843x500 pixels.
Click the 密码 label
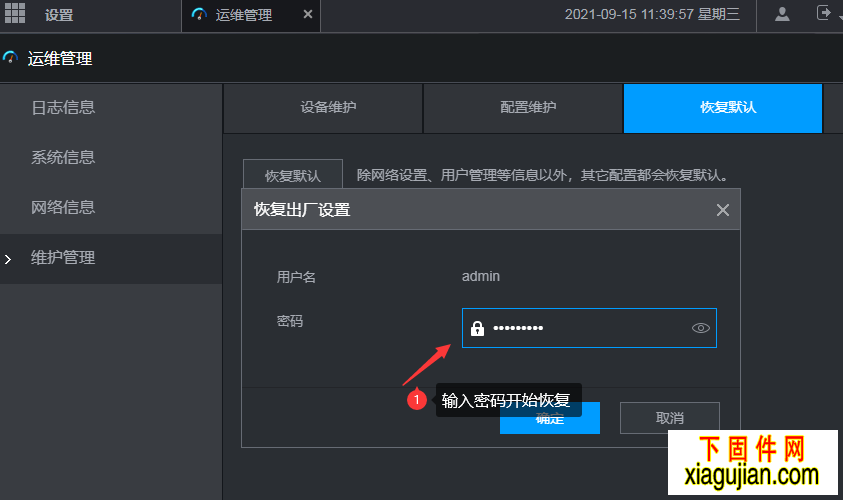pyautogui.click(x=290, y=321)
